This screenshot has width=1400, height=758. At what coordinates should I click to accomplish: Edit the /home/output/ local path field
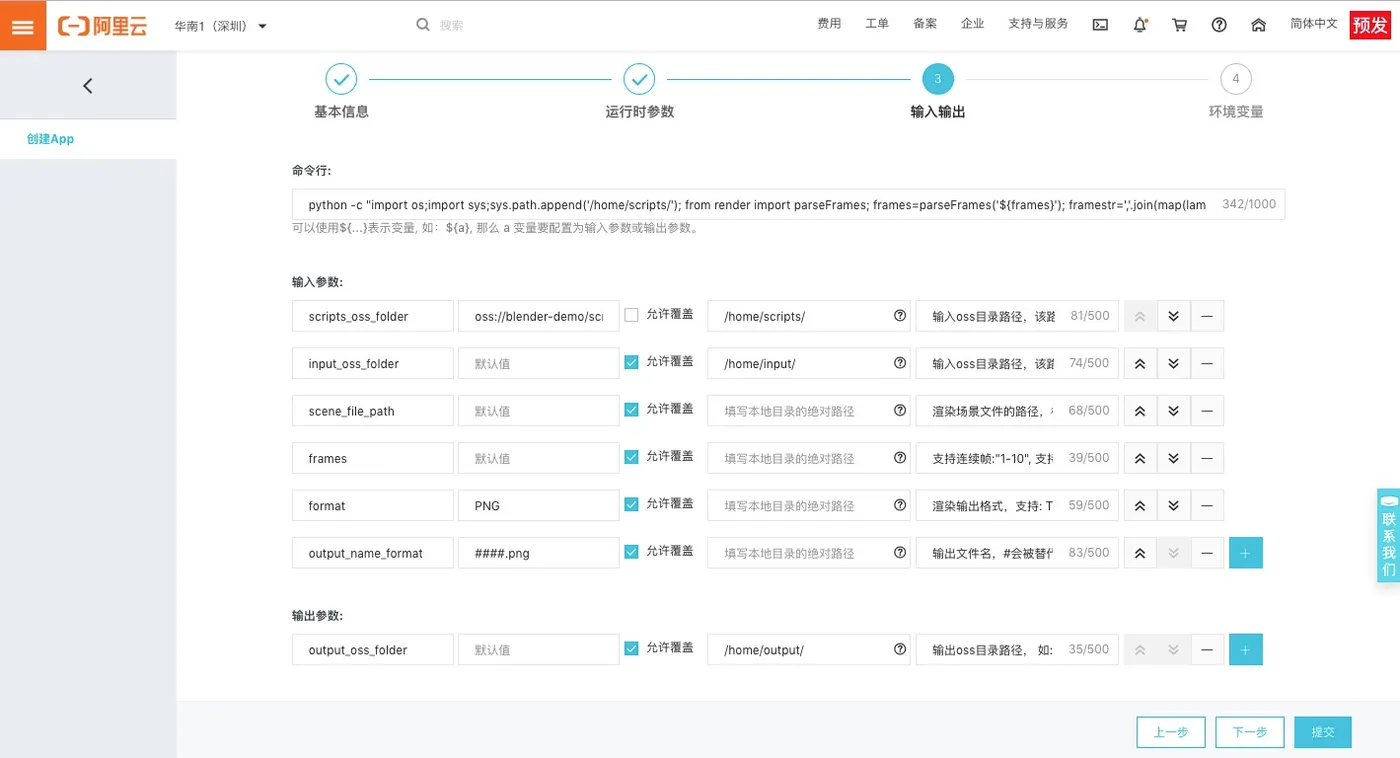tap(809, 650)
